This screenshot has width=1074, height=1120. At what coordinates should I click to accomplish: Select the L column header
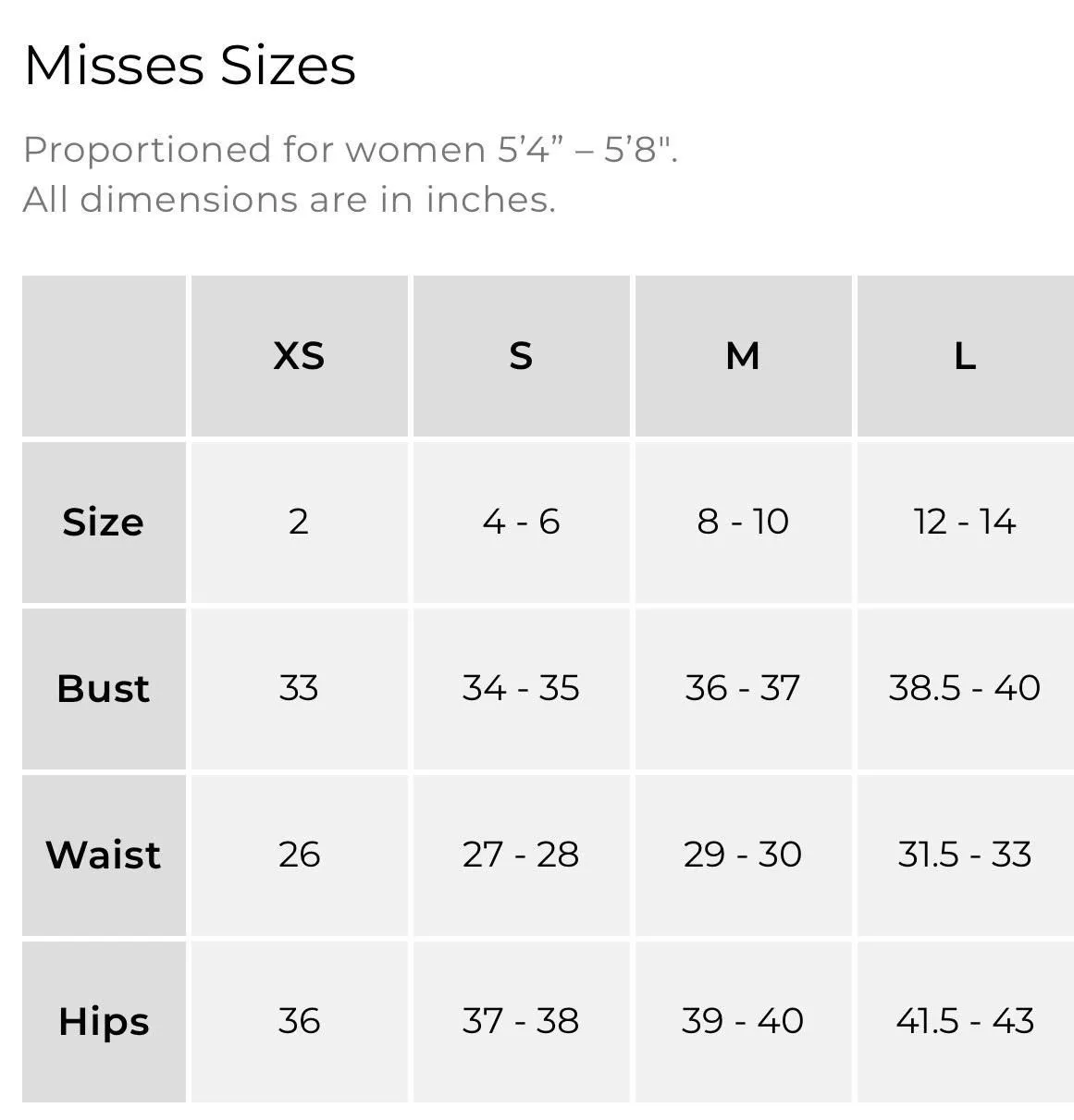[965, 356]
